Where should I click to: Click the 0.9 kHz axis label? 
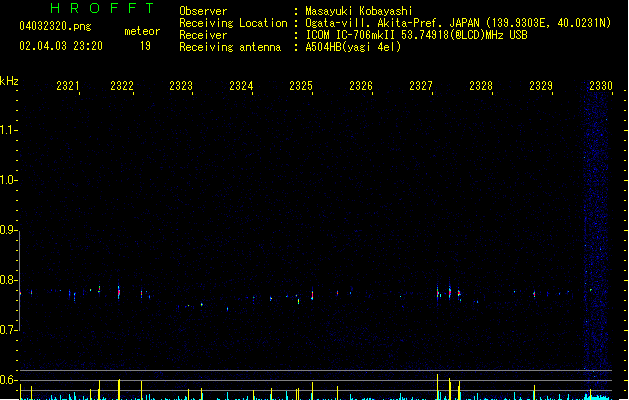coord(8,230)
